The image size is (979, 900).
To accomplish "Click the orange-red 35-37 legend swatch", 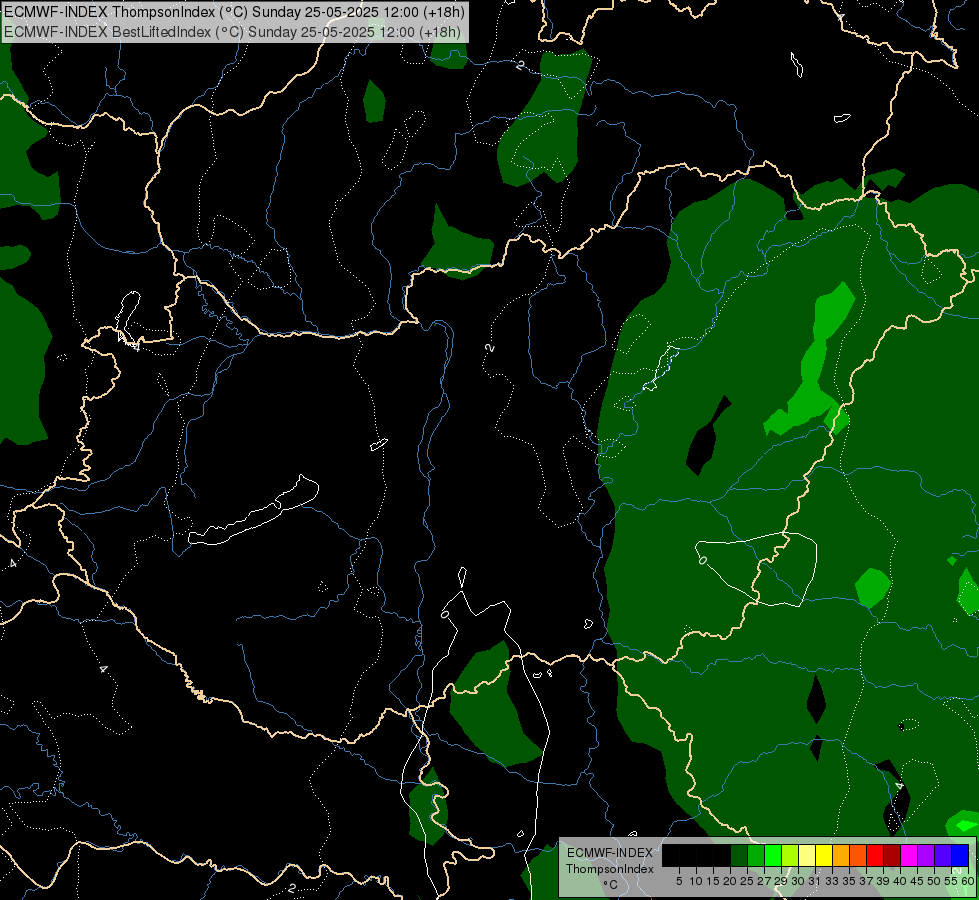I will pyautogui.click(x=858, y=855).
